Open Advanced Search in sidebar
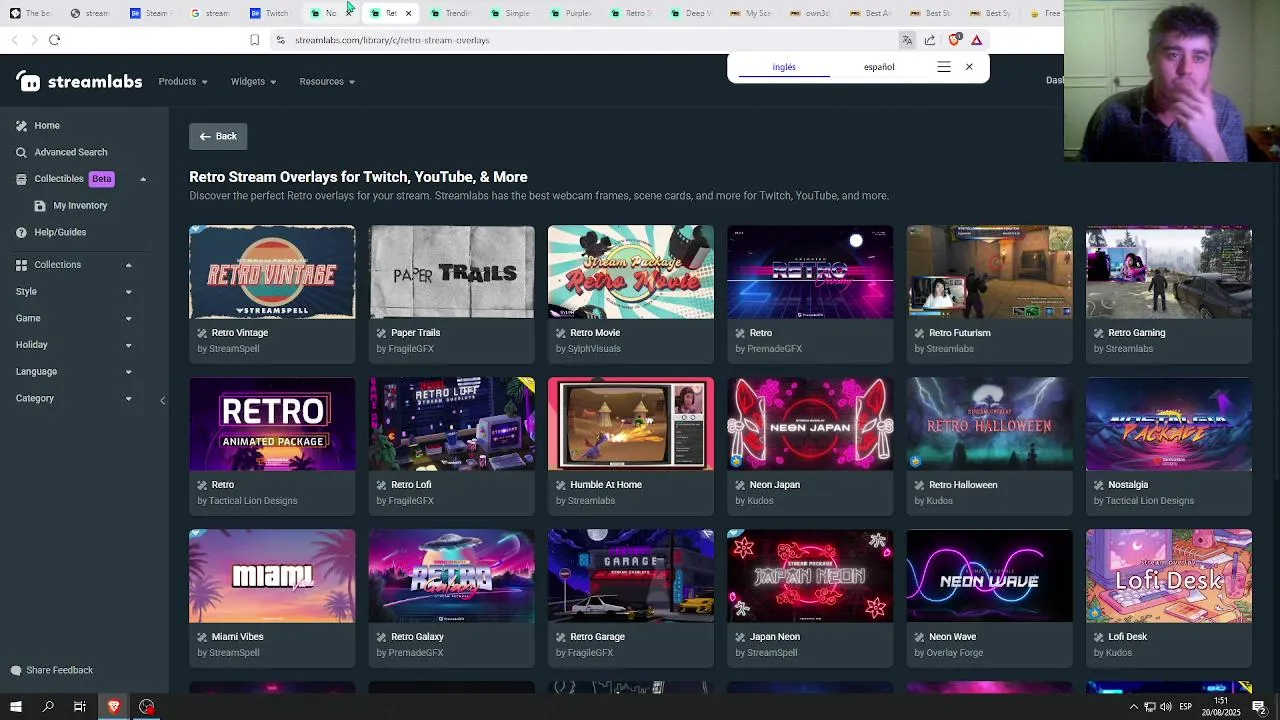Screen dimensions: 1280x720 pyautogui.click(x=70, y=152)
